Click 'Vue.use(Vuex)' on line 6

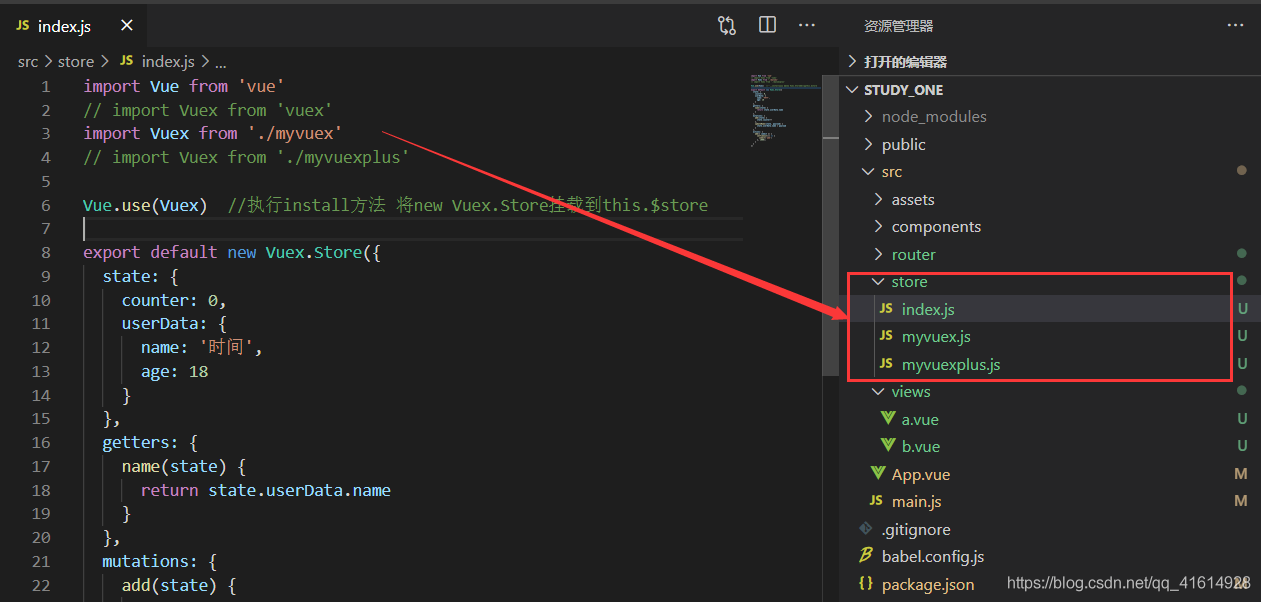coord(146,205)
